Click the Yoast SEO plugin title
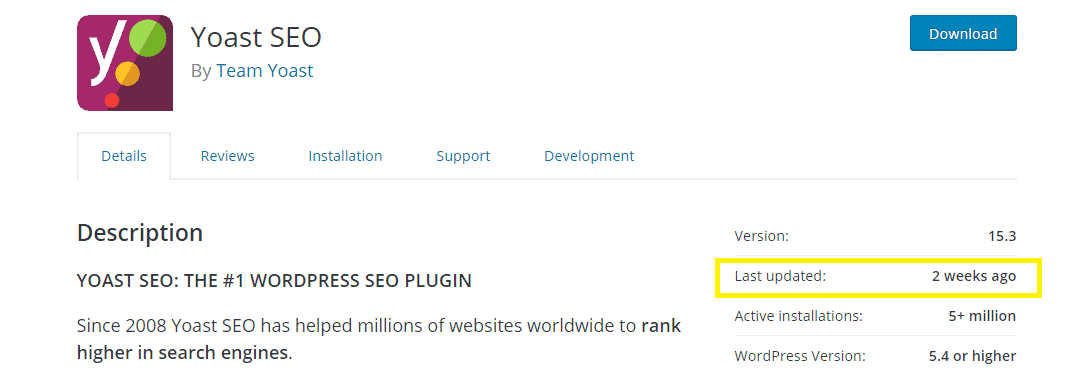The height and width of the screenshot is (375, 1088). coord(256,37)
